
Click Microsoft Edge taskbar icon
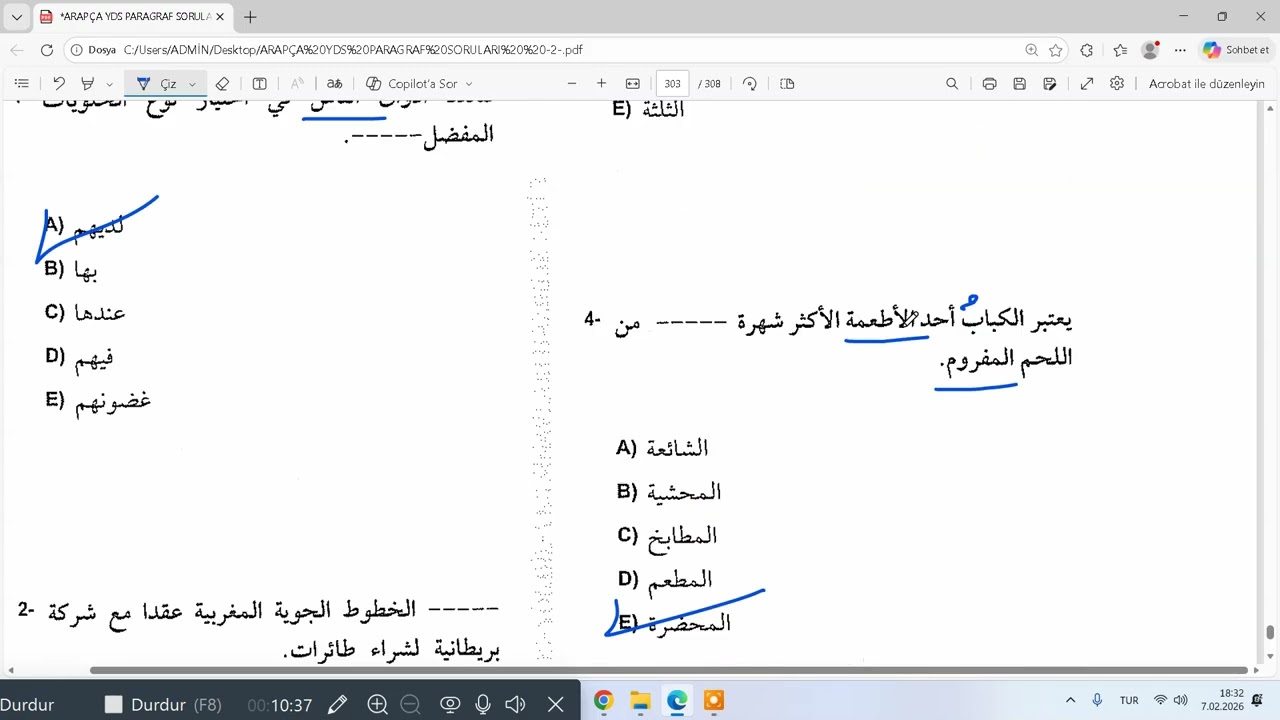pos(677,701)
